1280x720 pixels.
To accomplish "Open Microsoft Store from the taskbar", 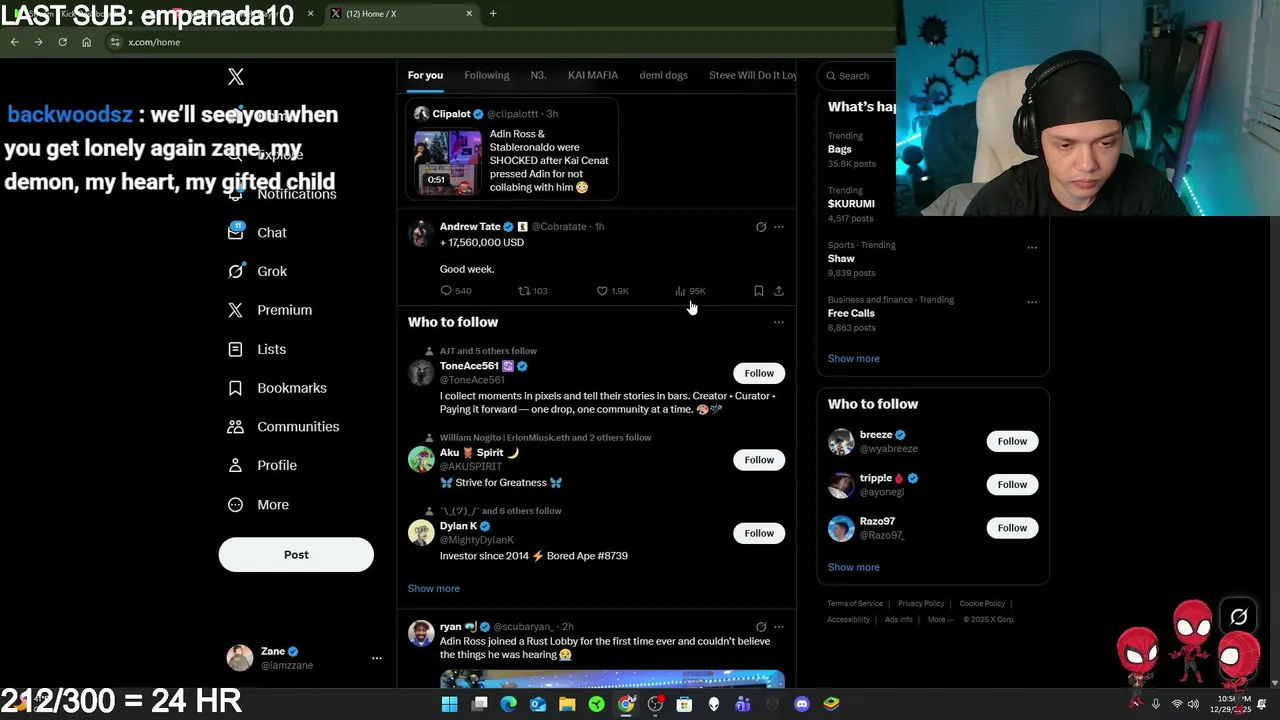I will (684, 704).
